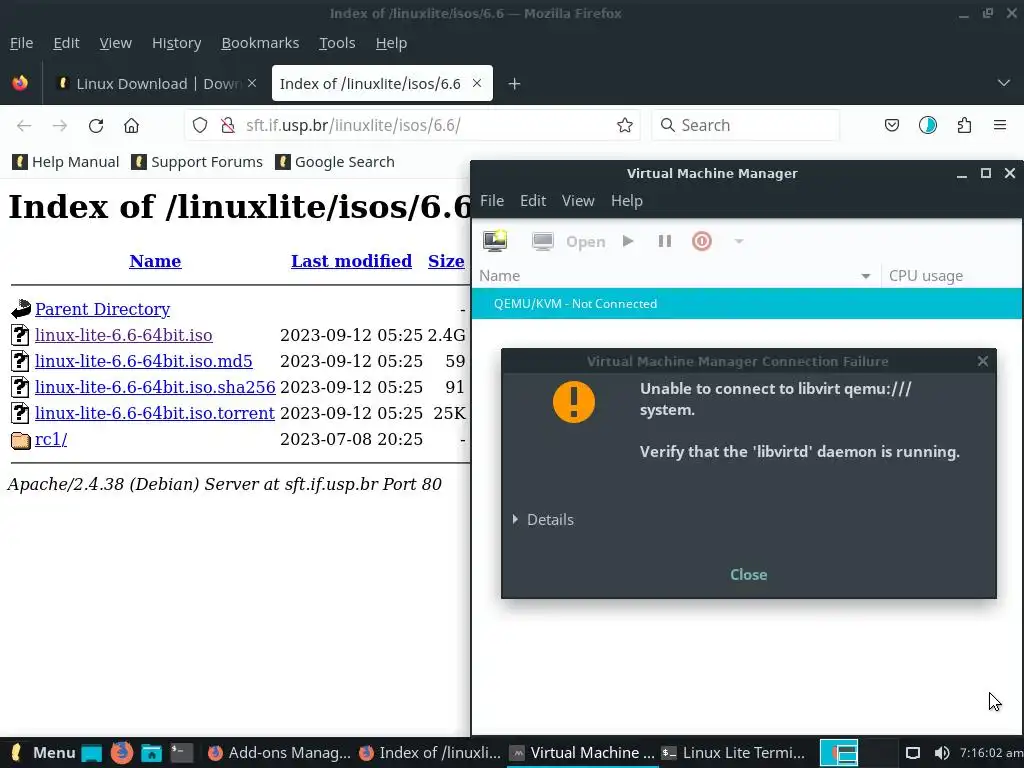Click the workspace switcher in the panel
Image resolution: width=1024 pixels, height=768 pixels.
pyautogui.click(x=858, y=753)
